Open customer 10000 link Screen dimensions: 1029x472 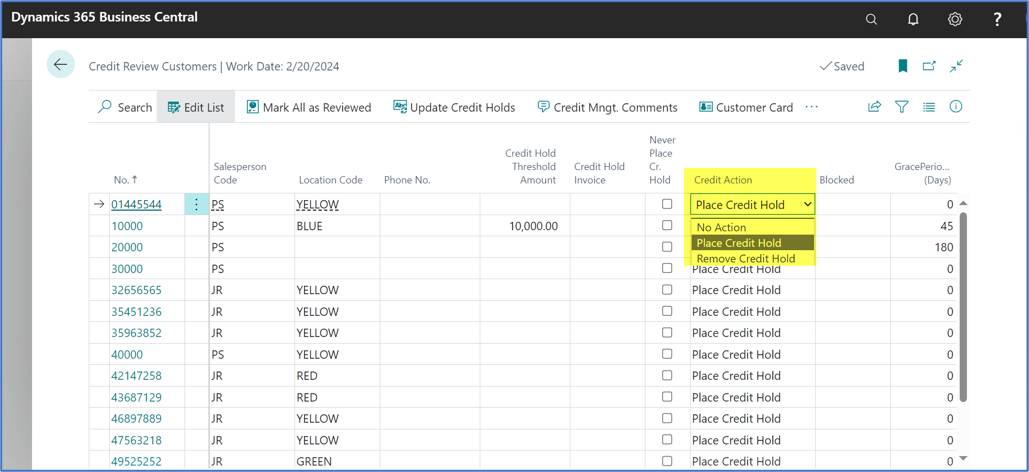pyautogui.click(x=127, y=226)
